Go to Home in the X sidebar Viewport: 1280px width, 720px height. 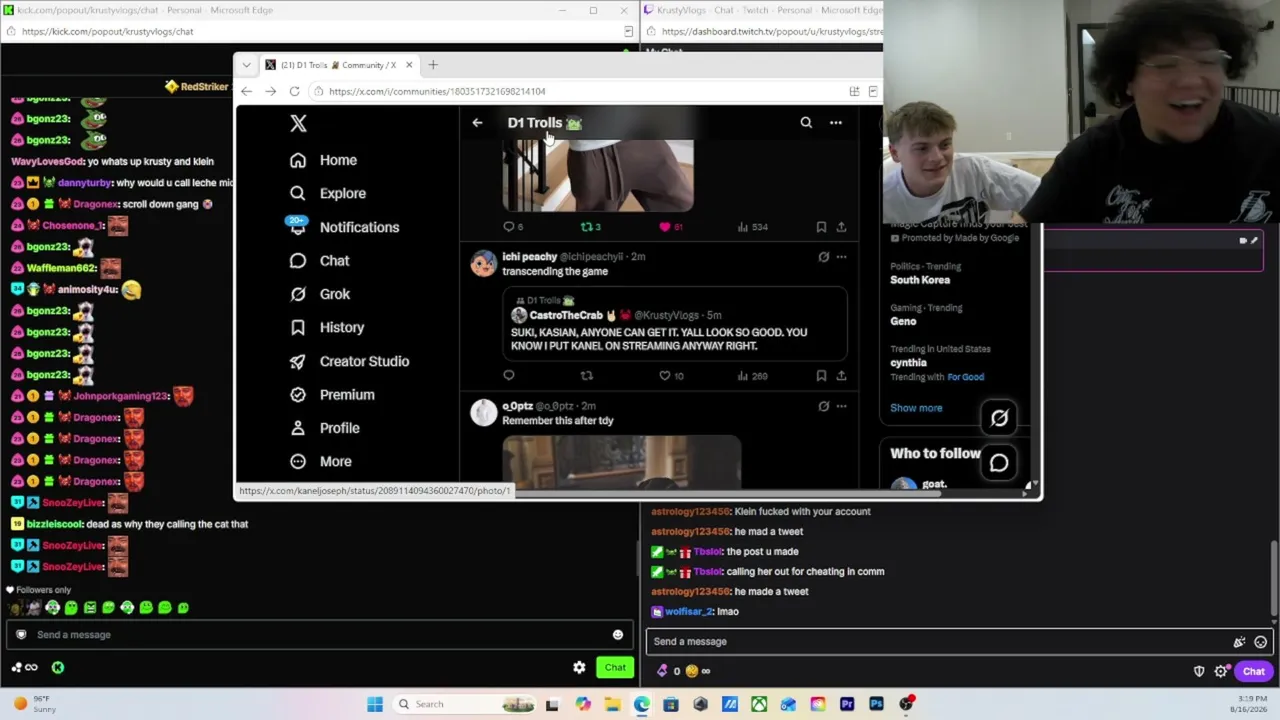[323, 160]
